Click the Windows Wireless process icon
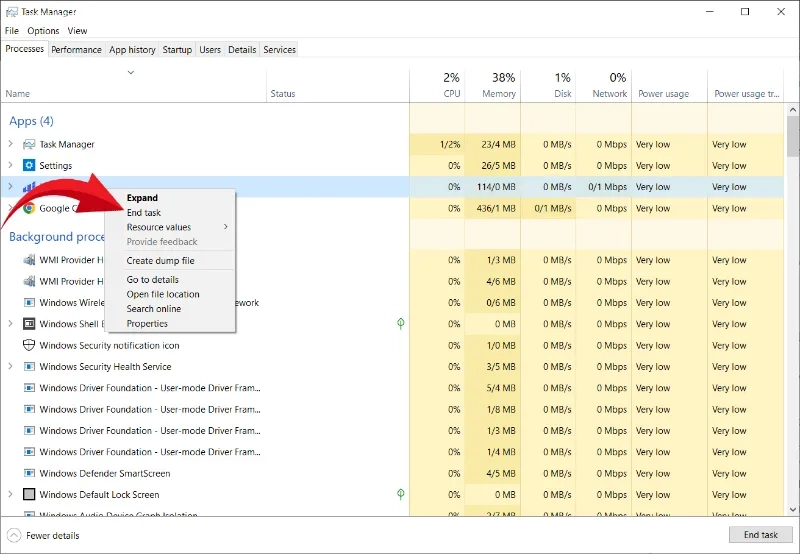 30,303
